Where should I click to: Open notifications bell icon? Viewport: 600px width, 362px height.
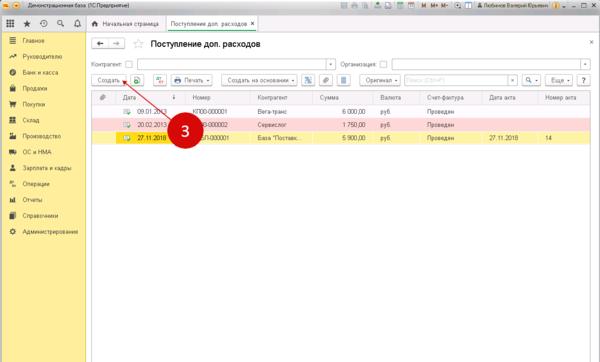tap(77, 24)
